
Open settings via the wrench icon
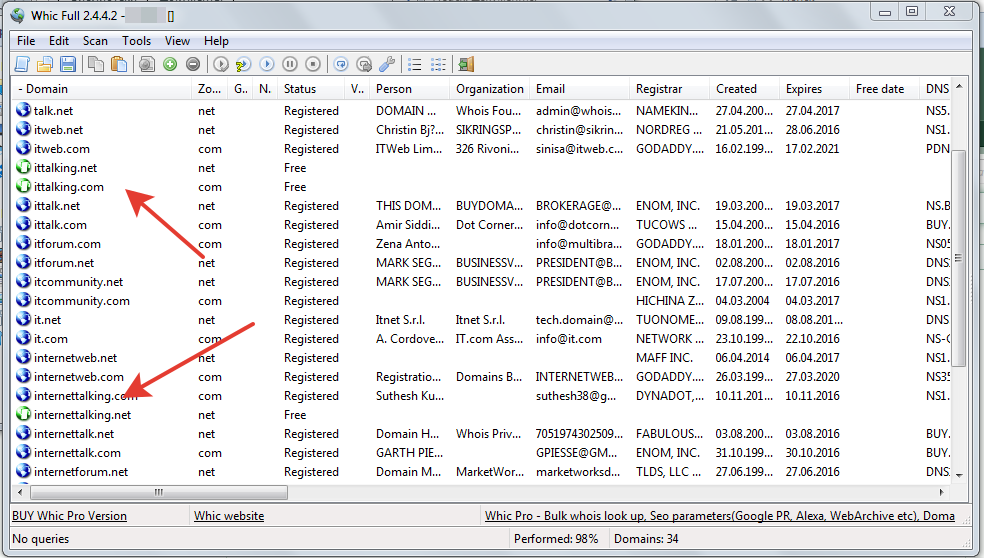[387, 64]
